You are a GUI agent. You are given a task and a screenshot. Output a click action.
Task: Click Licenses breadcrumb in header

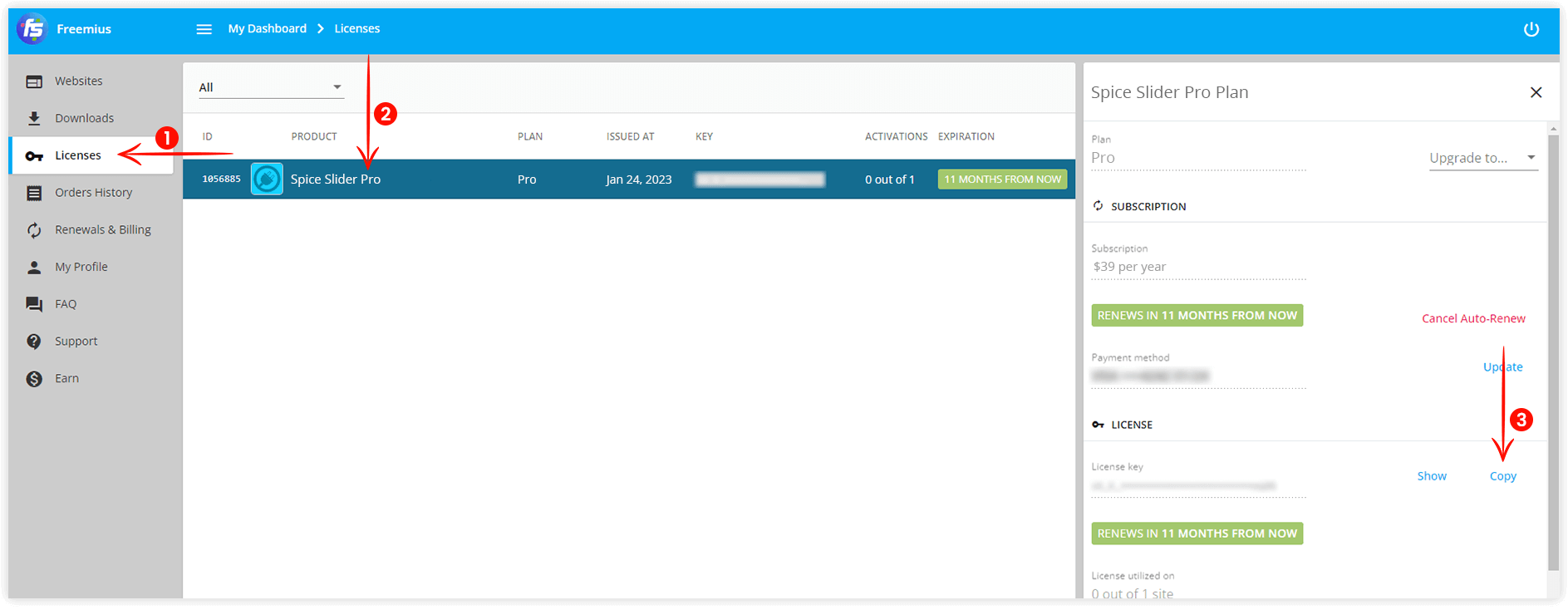click(357, 28)
